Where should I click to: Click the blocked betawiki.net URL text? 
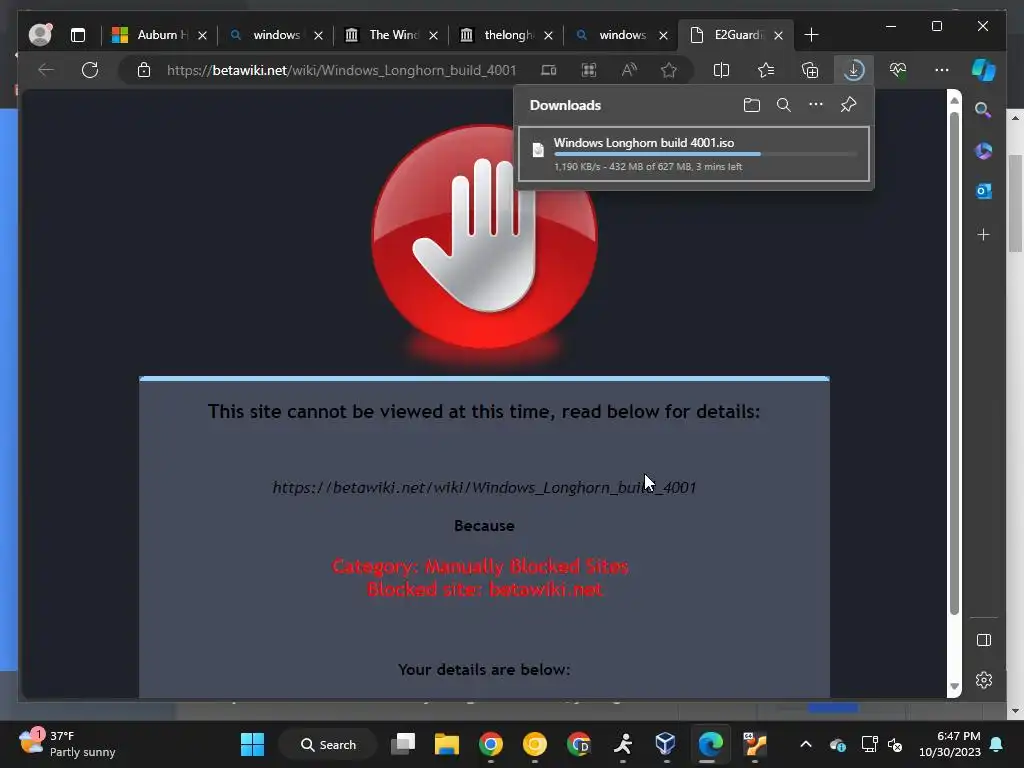pos(484,487)
